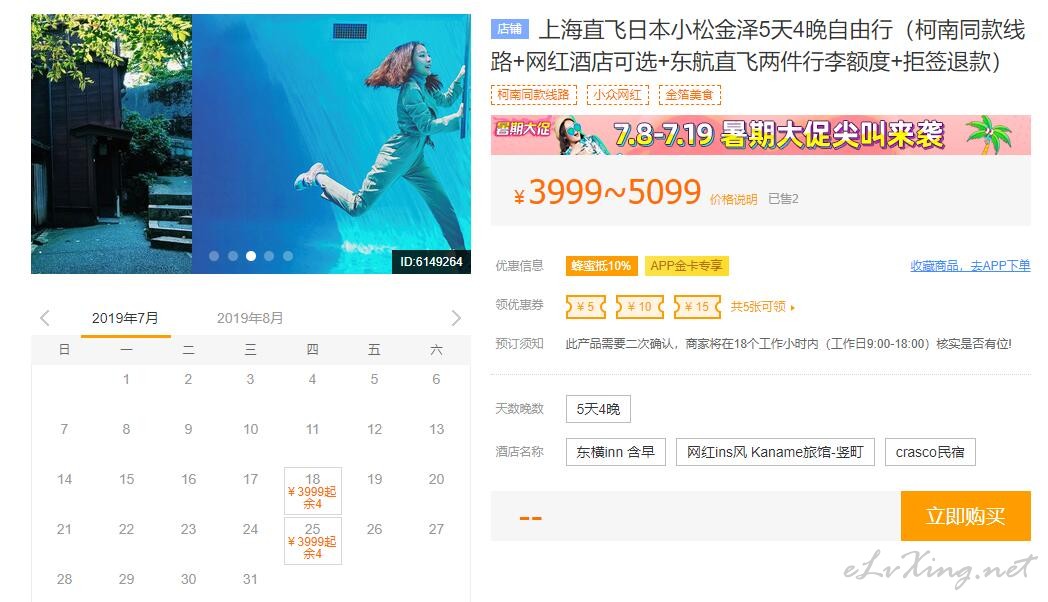
Task: Go to previous month with left calendar arrow
Action: [x=45, y=318]
